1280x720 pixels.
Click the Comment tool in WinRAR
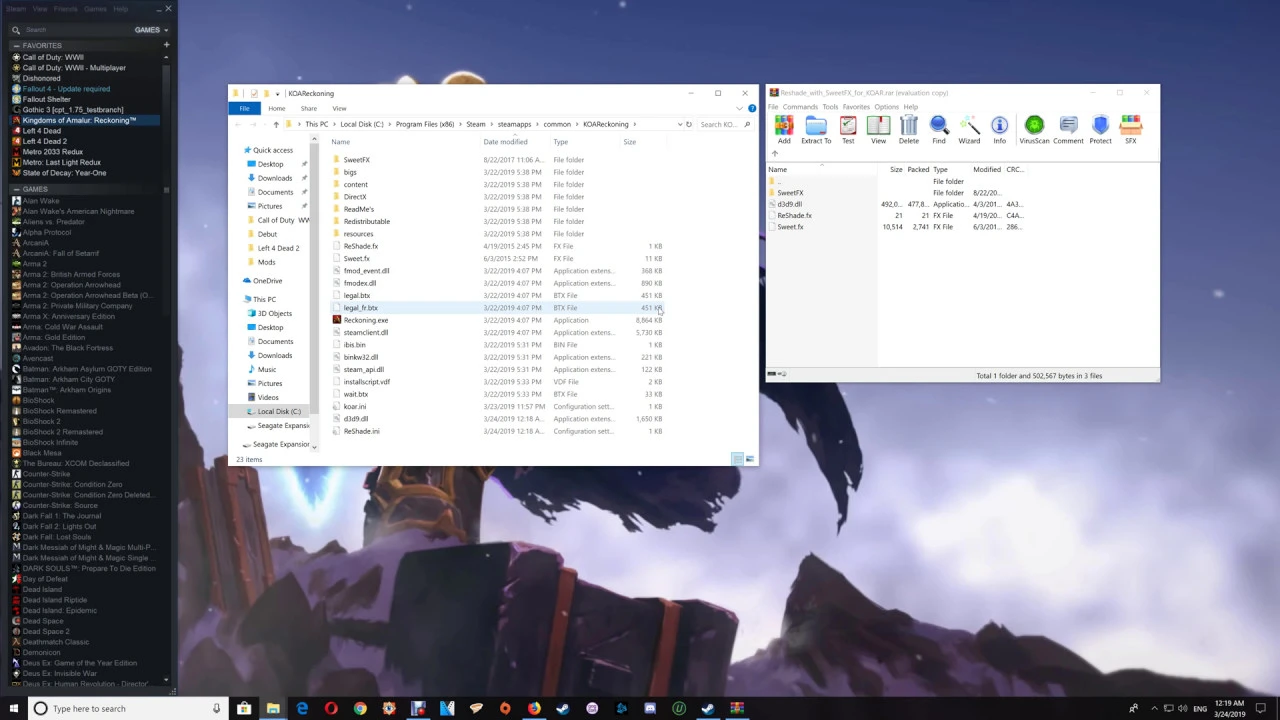click(x=1068, y=129)
